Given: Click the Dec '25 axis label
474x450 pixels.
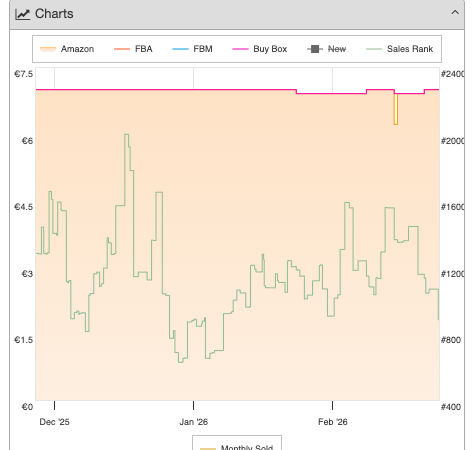Looking at the screenshot, I should (x=54, y=422).
